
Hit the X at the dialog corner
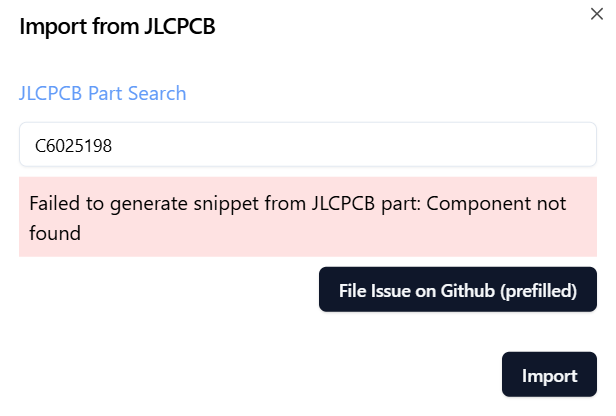click(x=598, y=11)
